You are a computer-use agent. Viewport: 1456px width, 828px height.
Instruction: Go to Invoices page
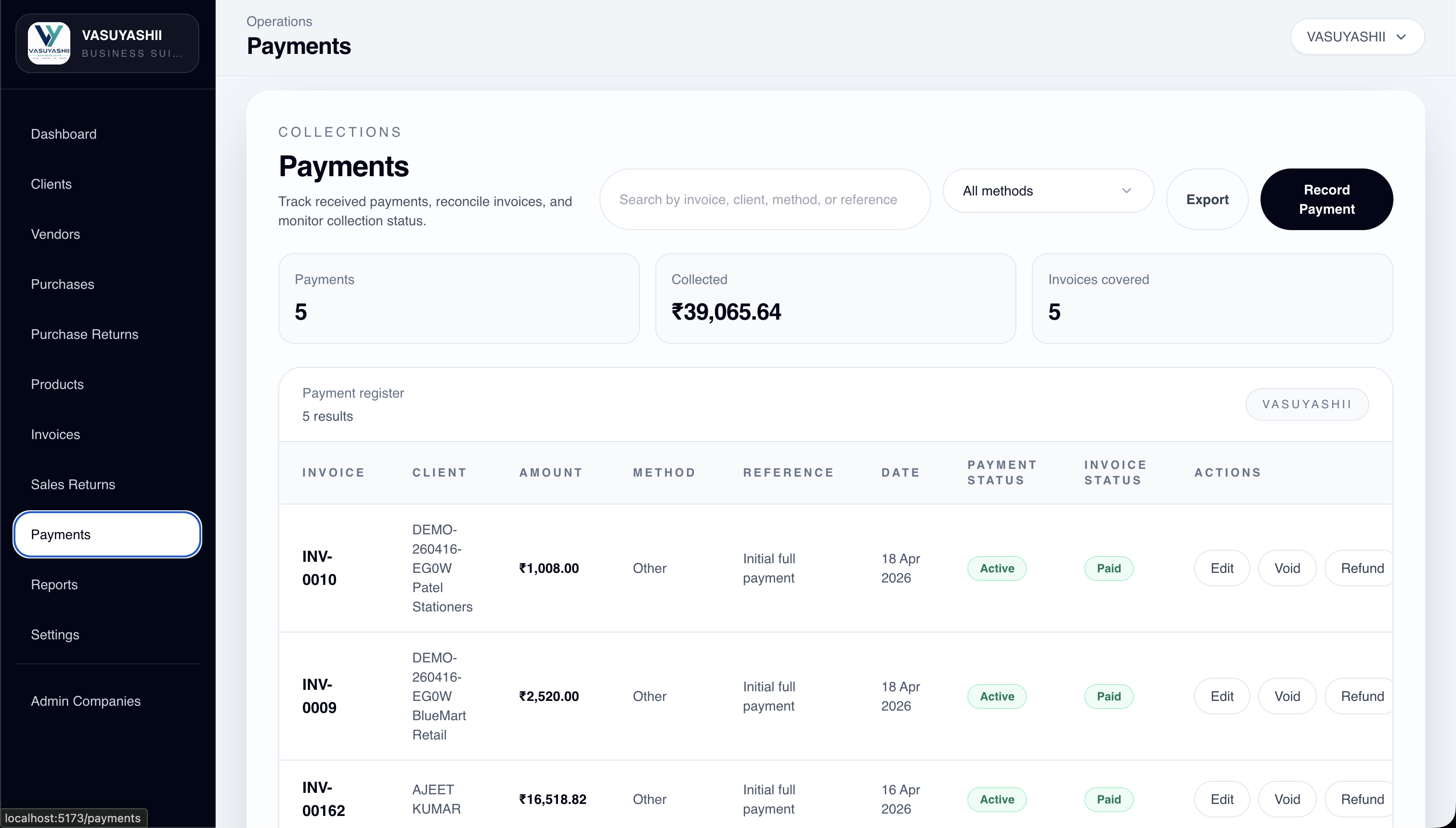[55, 435]
